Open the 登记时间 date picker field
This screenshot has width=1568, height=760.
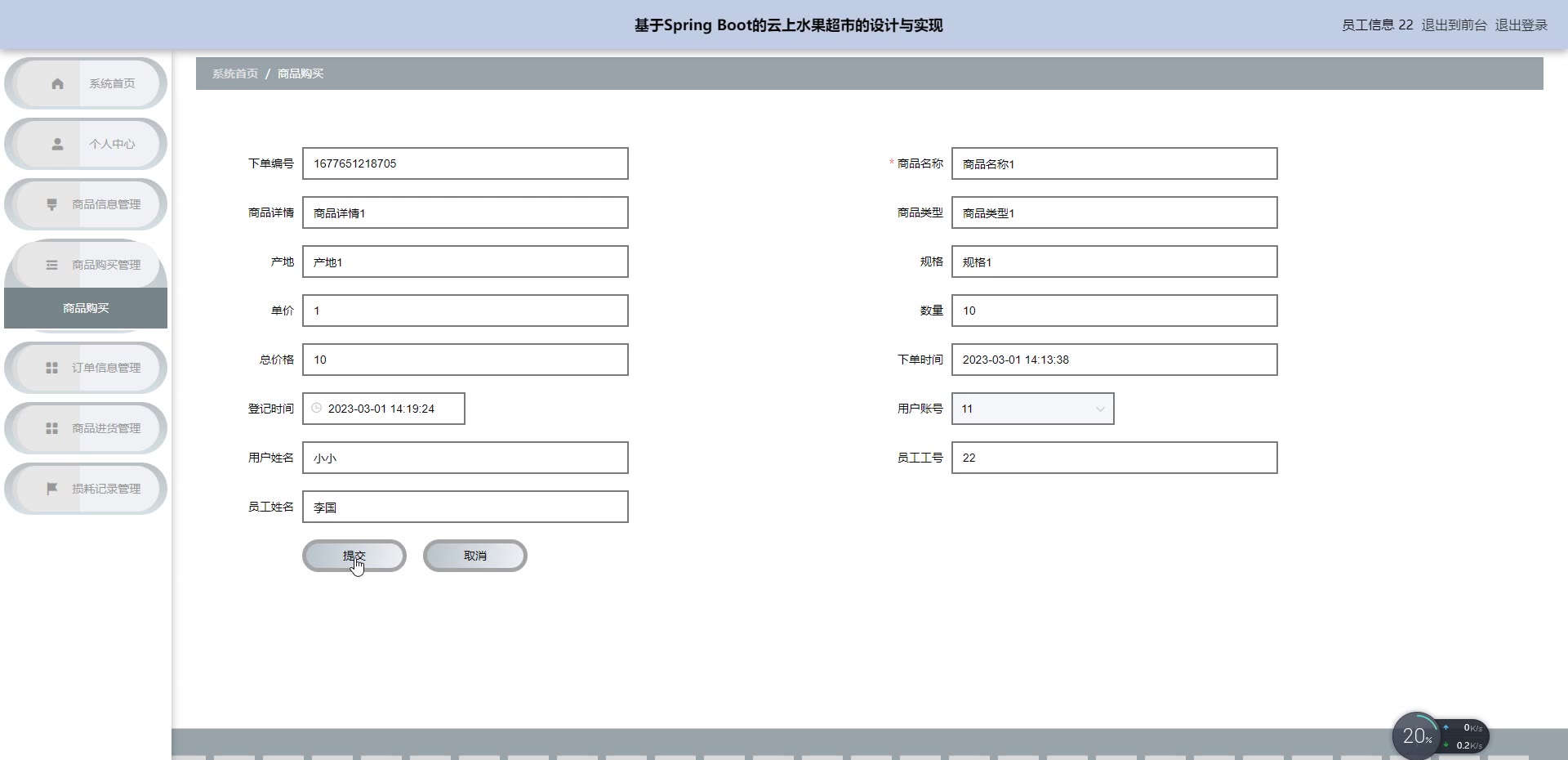tap(384, 409)
